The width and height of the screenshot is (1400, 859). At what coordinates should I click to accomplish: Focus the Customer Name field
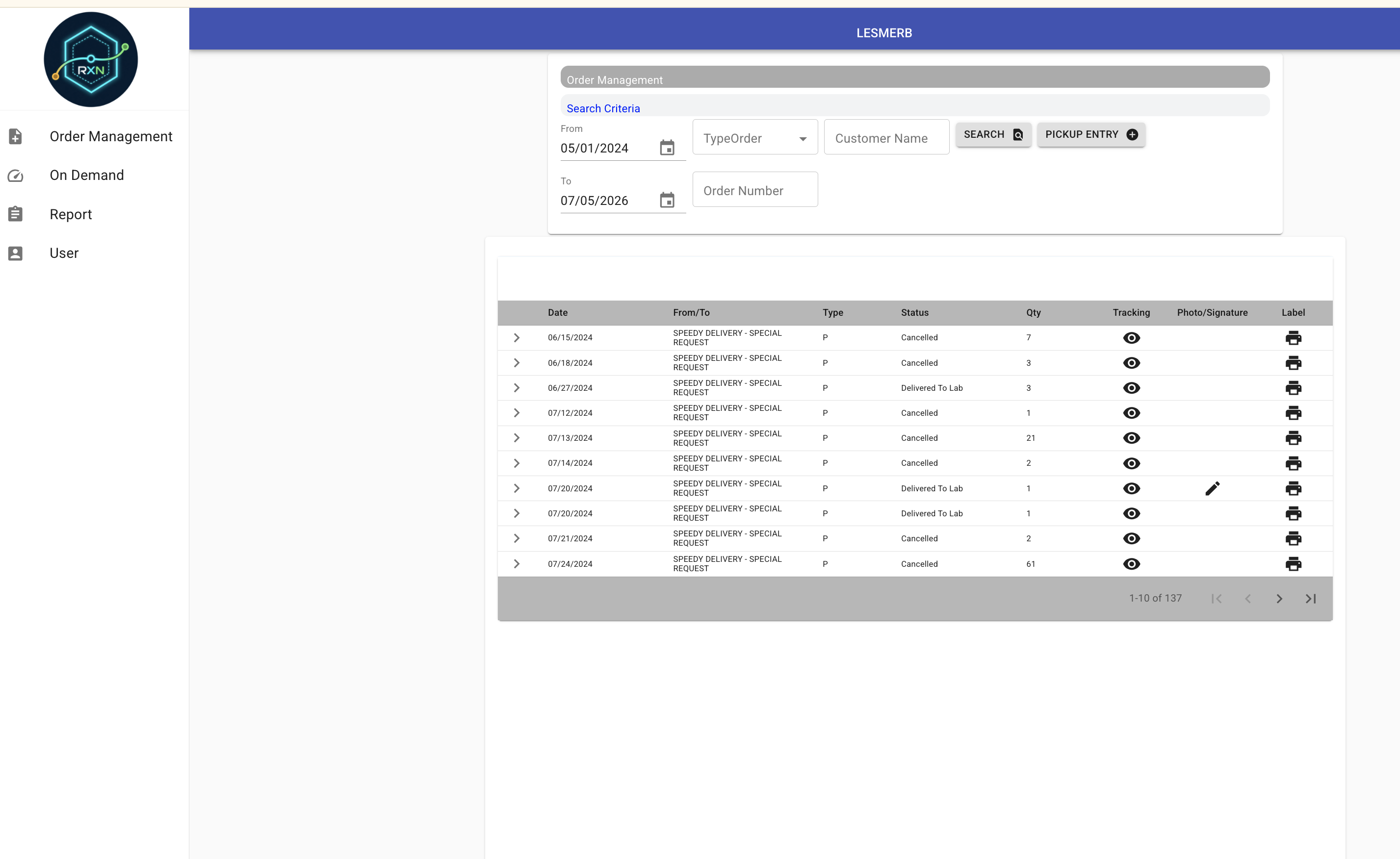[886, 137]
